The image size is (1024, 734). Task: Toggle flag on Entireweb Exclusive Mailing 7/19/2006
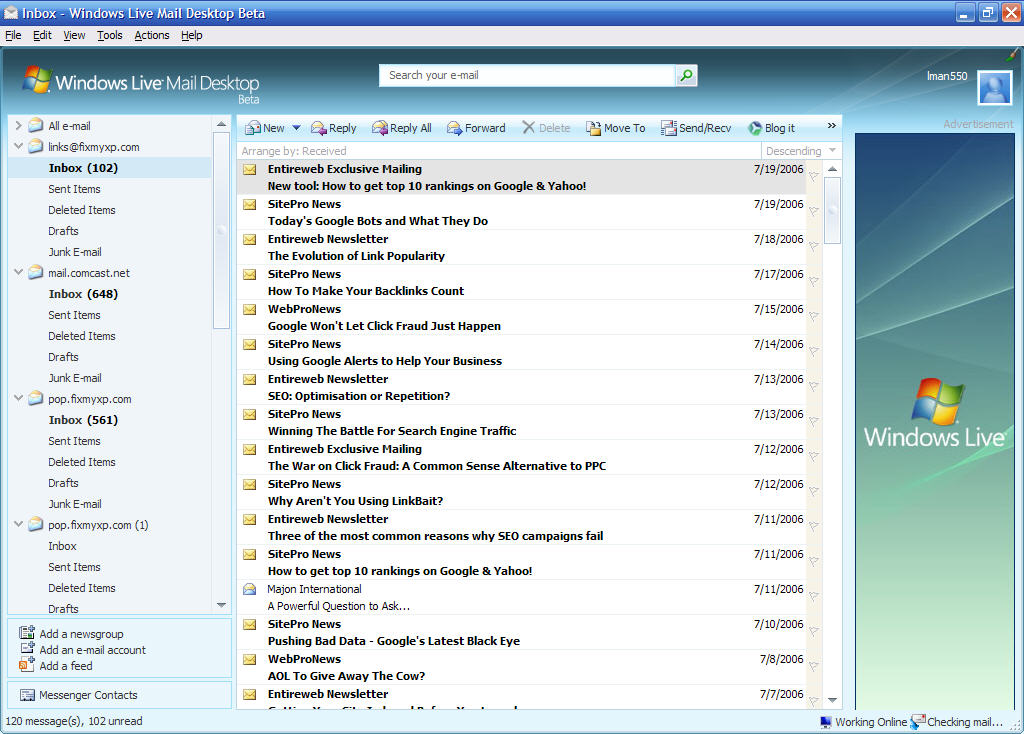click(x=814, y=176)
